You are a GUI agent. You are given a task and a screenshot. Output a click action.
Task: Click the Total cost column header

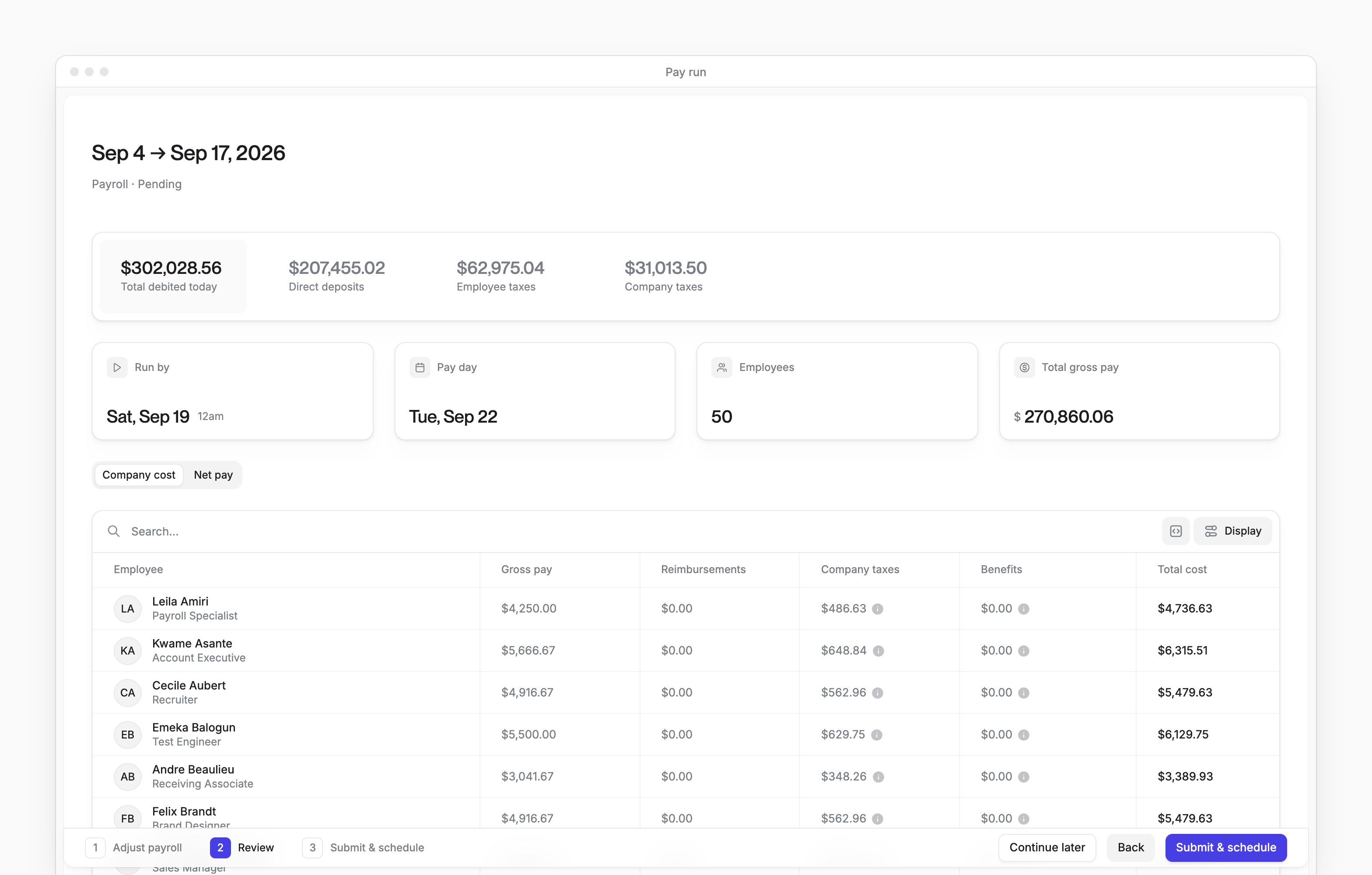[x=1182, y=569]
